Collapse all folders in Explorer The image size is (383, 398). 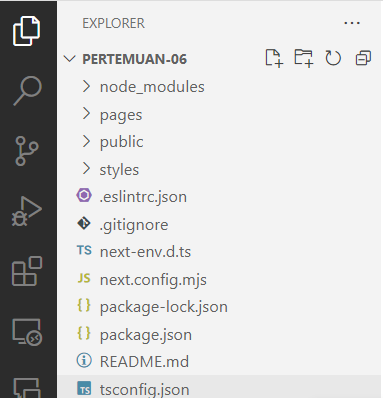tap(363, 58)
